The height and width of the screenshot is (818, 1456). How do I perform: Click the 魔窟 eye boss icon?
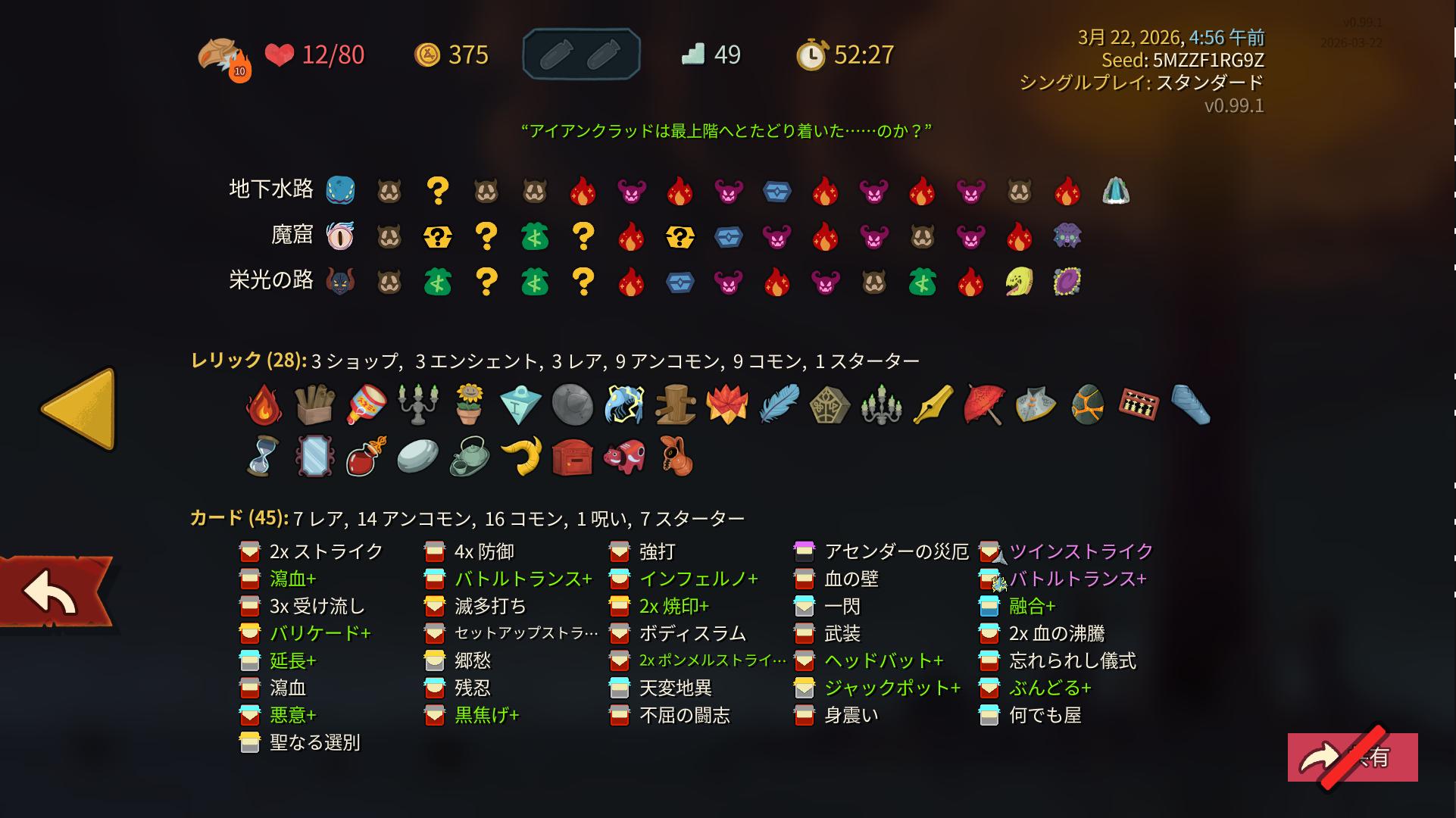[x=340, y=236]
